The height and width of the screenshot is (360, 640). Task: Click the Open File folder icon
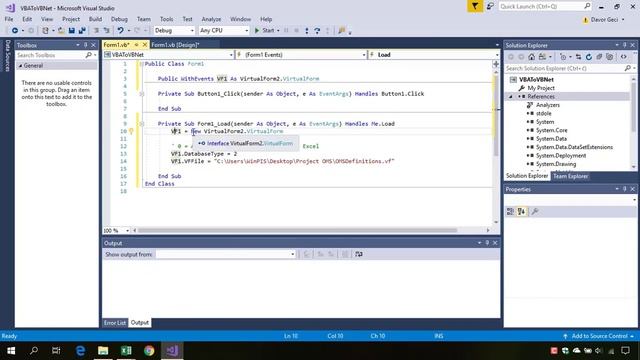(61, 31)
